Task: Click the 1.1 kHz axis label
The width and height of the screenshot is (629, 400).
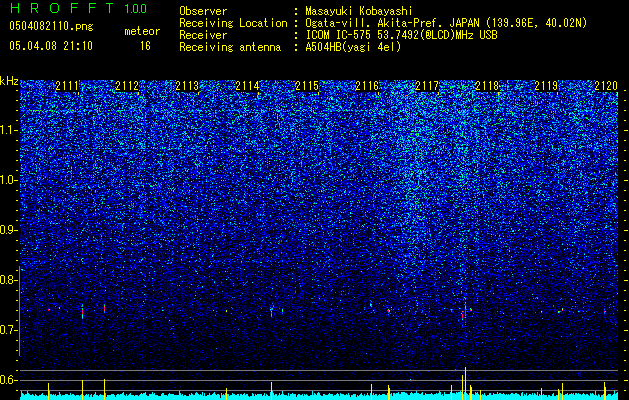Action: [x=9, y=130]
